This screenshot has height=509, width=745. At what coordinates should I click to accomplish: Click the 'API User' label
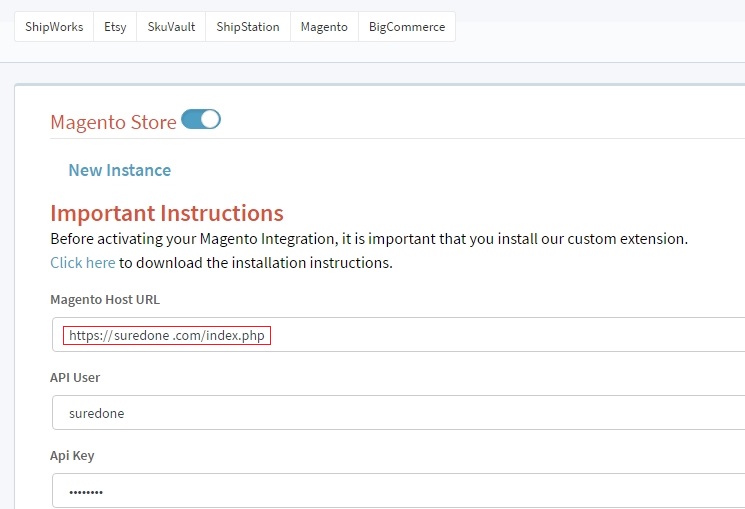[75, 377]
